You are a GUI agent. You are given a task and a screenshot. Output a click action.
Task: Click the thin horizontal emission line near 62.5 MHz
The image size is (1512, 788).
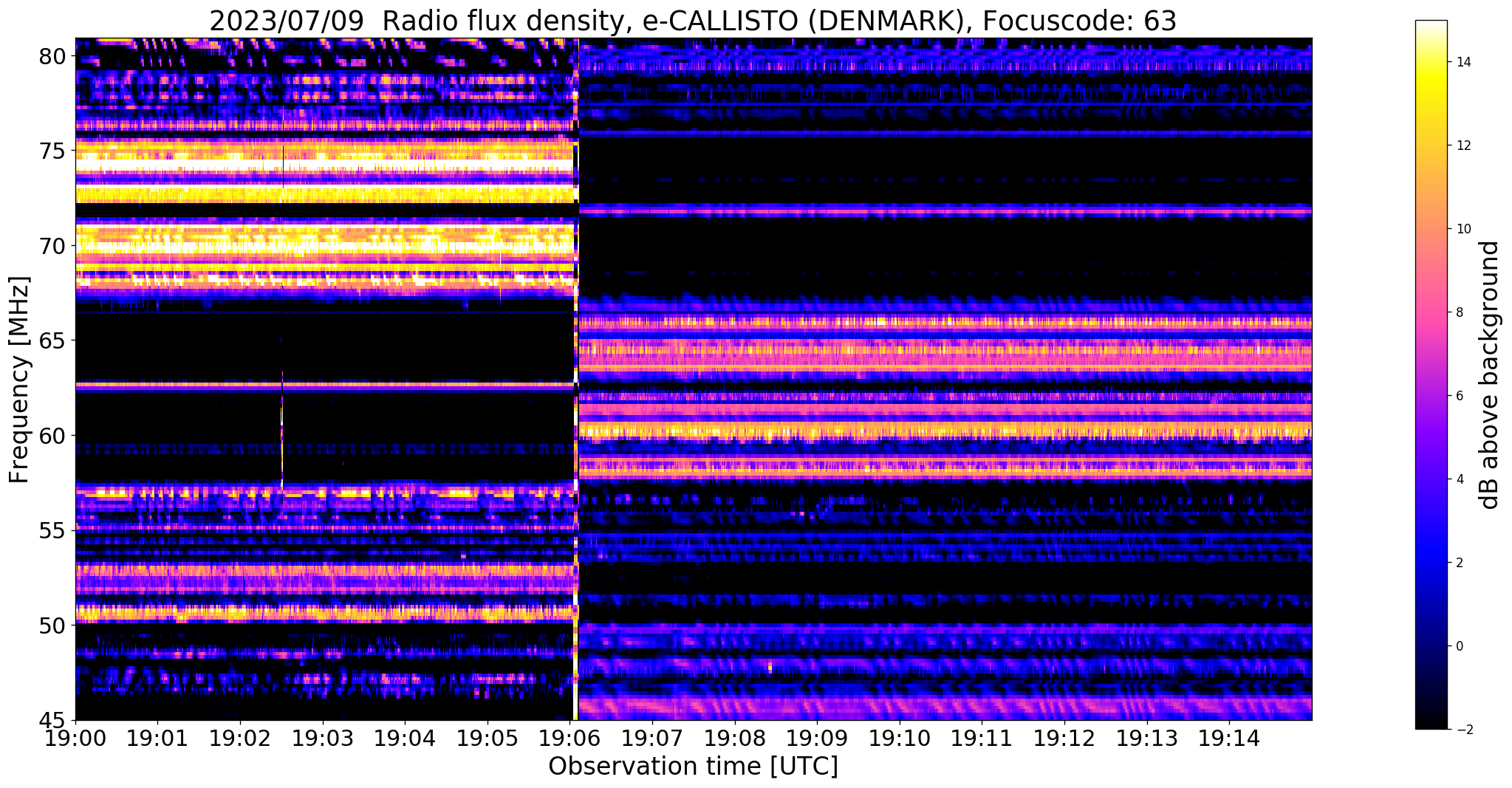pyautogui.click(x=325, y=385)
